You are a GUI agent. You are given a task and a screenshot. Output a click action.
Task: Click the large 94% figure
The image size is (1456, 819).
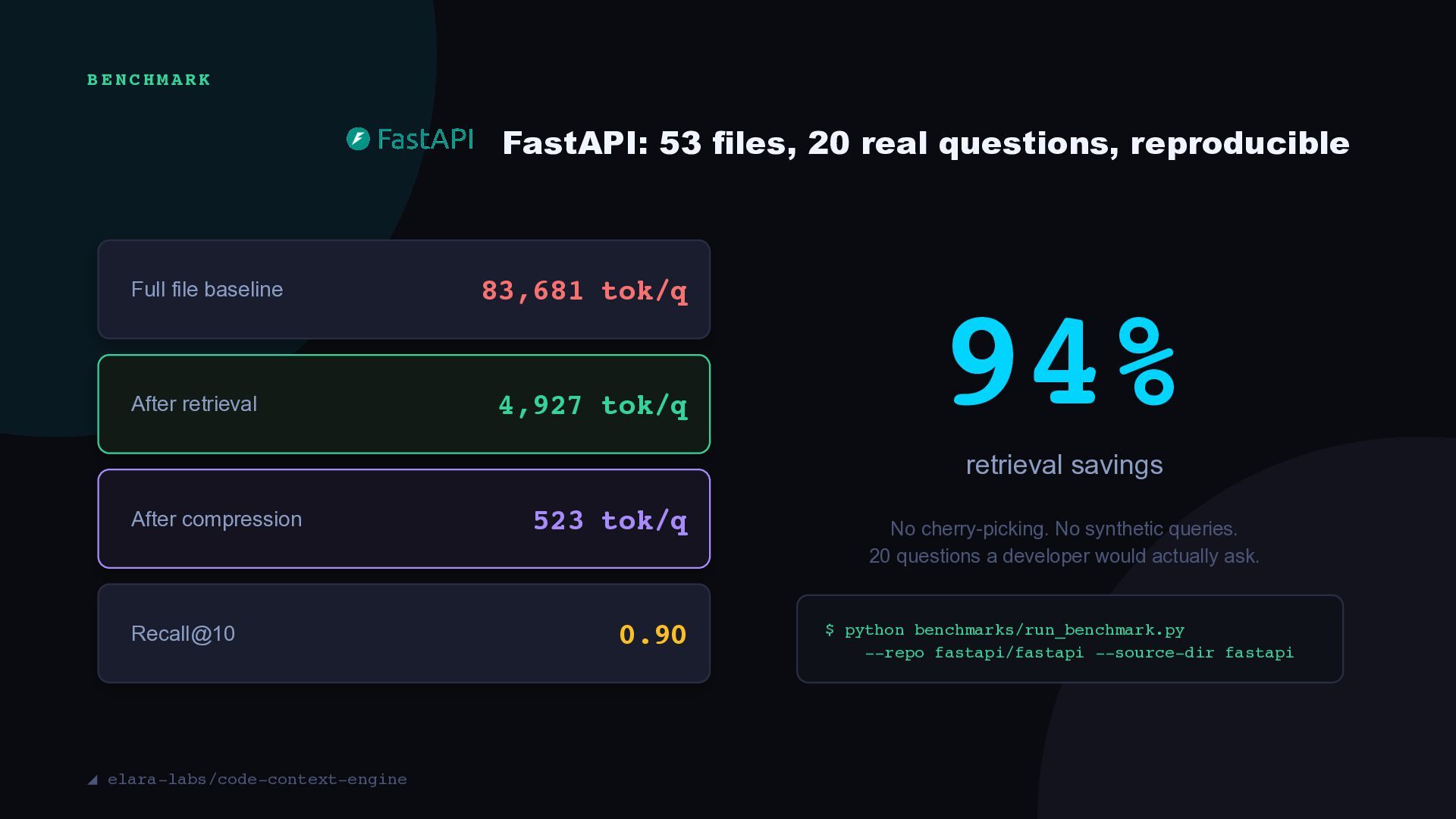[1063, 362]
